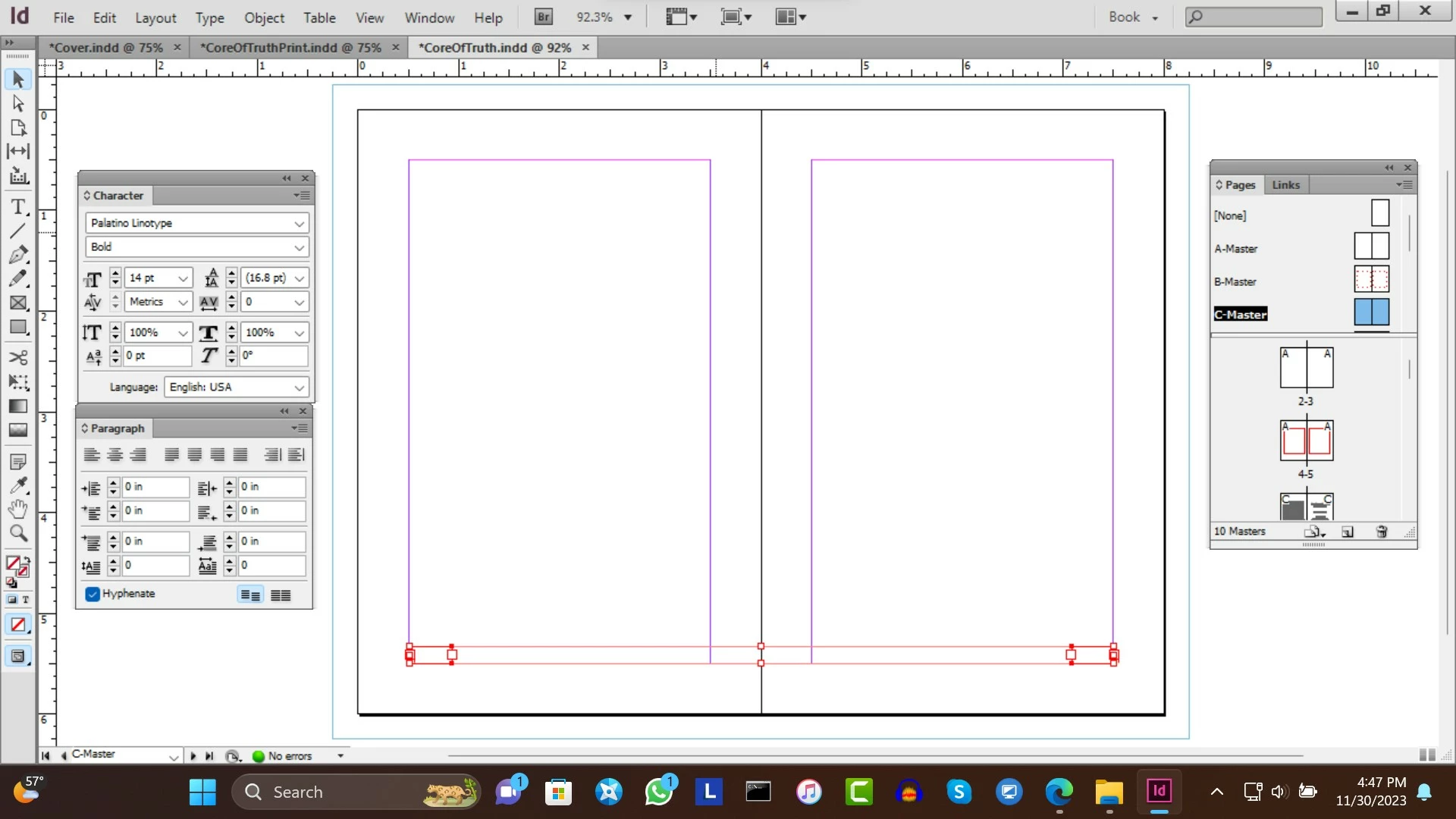Switch to the Cover.indd document tab
Screen dimensions: 1456x819
click(x=106, y=47)
